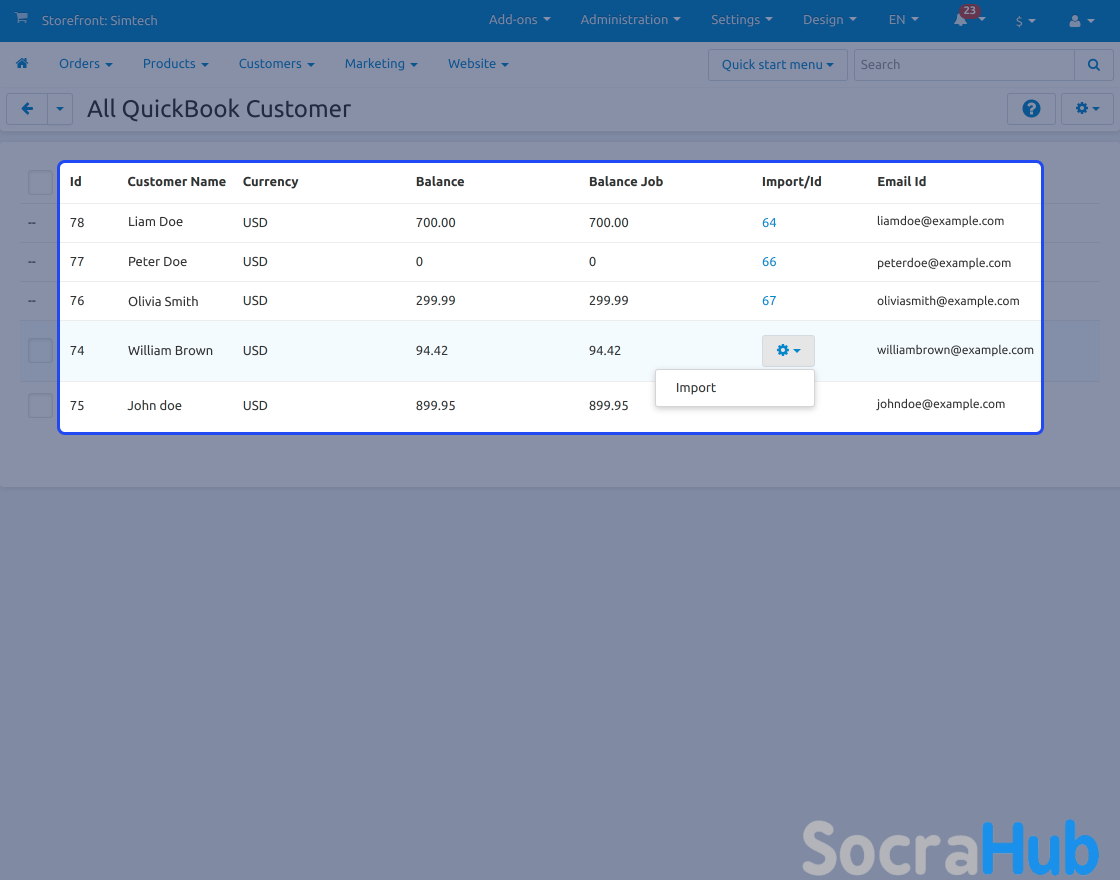Click the storefront cart icon
Viewport: 1120px width, 880px height.
pyautogui.click(x=21, y=19)
